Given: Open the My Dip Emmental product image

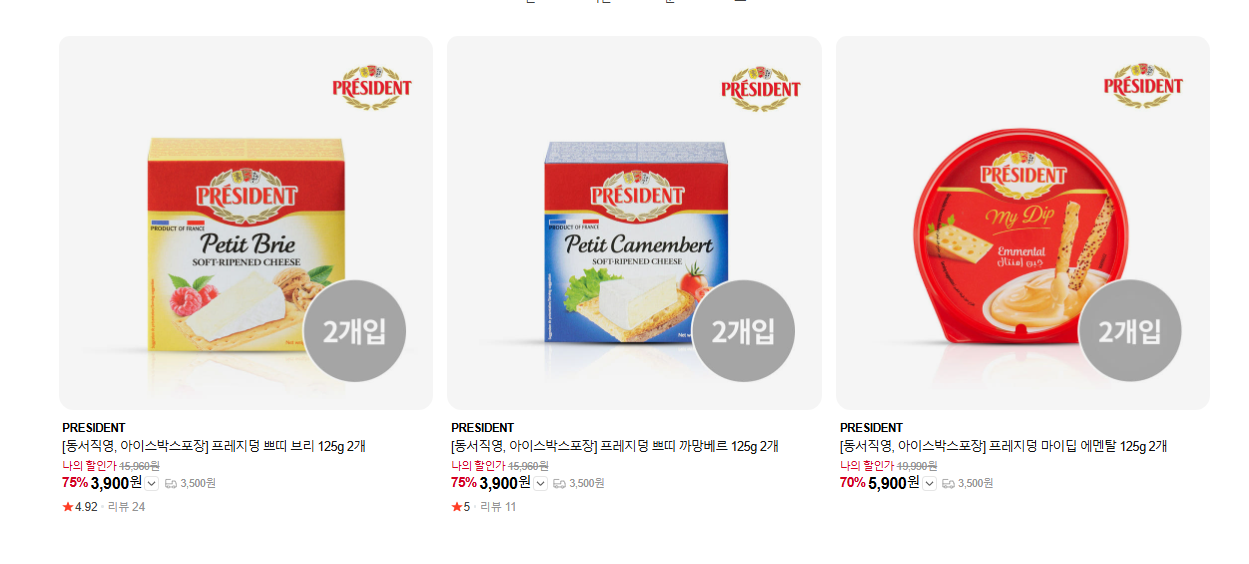Looking at the screenshot, I should coord(1023,223).
